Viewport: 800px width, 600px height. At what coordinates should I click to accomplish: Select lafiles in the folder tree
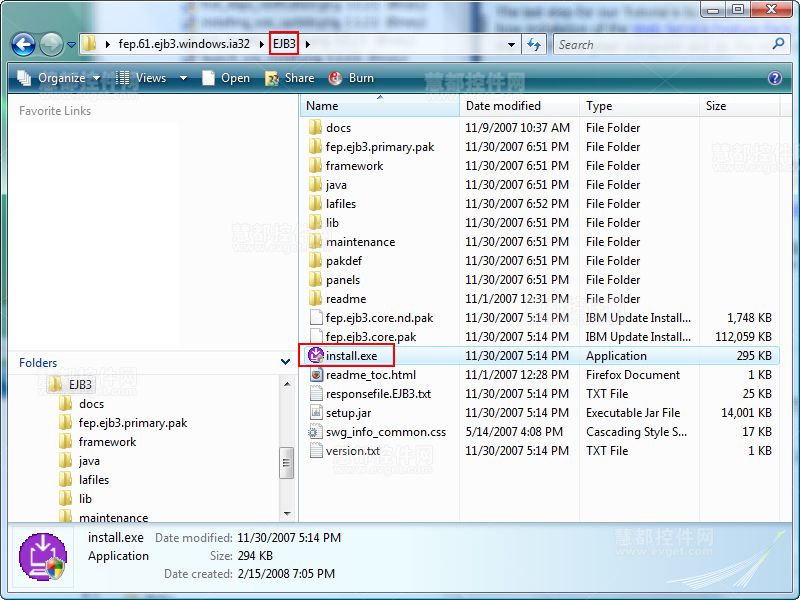point(93,480)
